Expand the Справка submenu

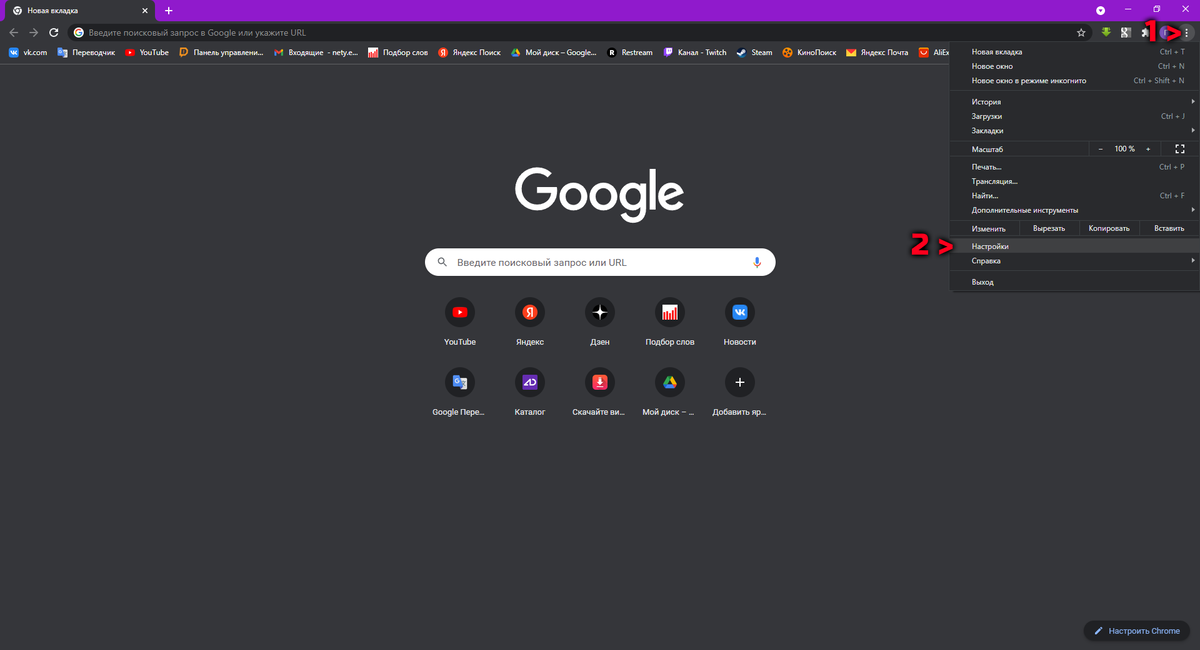point(1074,261)
